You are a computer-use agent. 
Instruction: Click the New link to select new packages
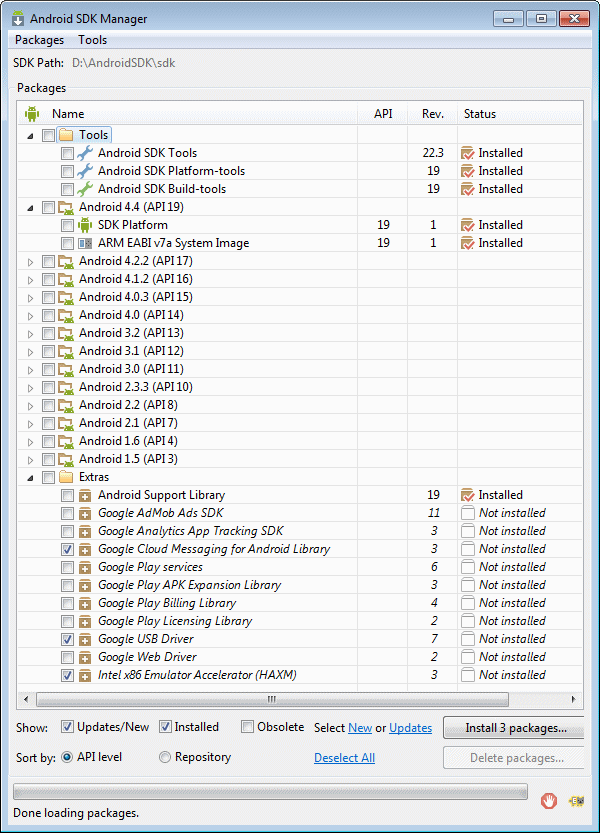point(360,728)
